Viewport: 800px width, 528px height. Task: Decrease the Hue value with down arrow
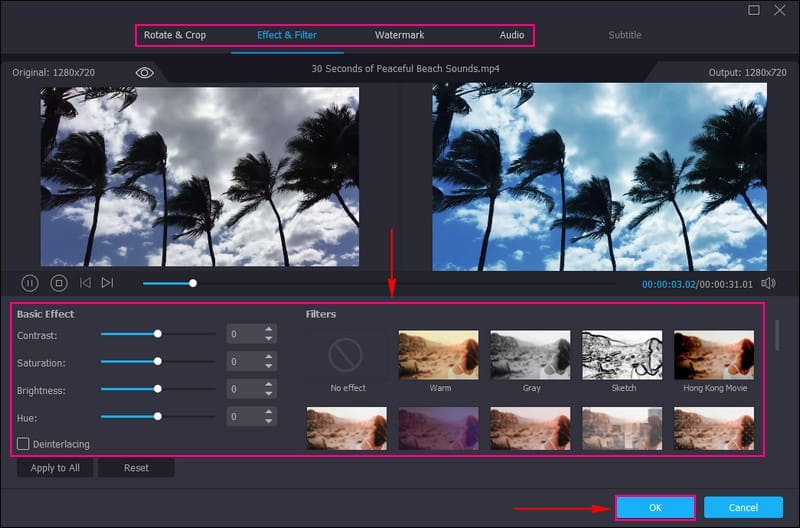pyautogui.click(x=269, y=421)
